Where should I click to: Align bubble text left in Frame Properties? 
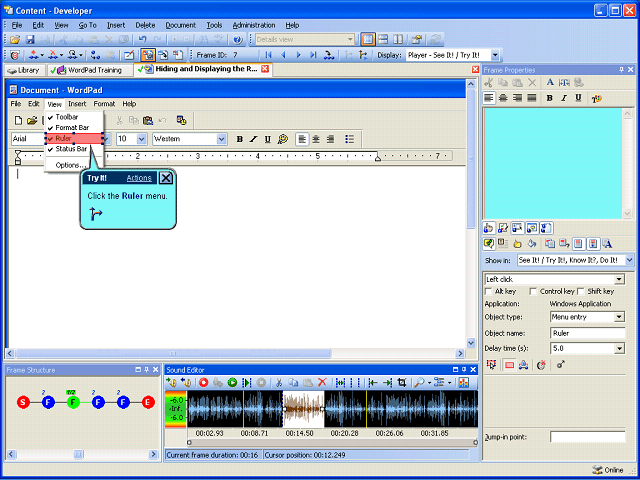(489, 98)
